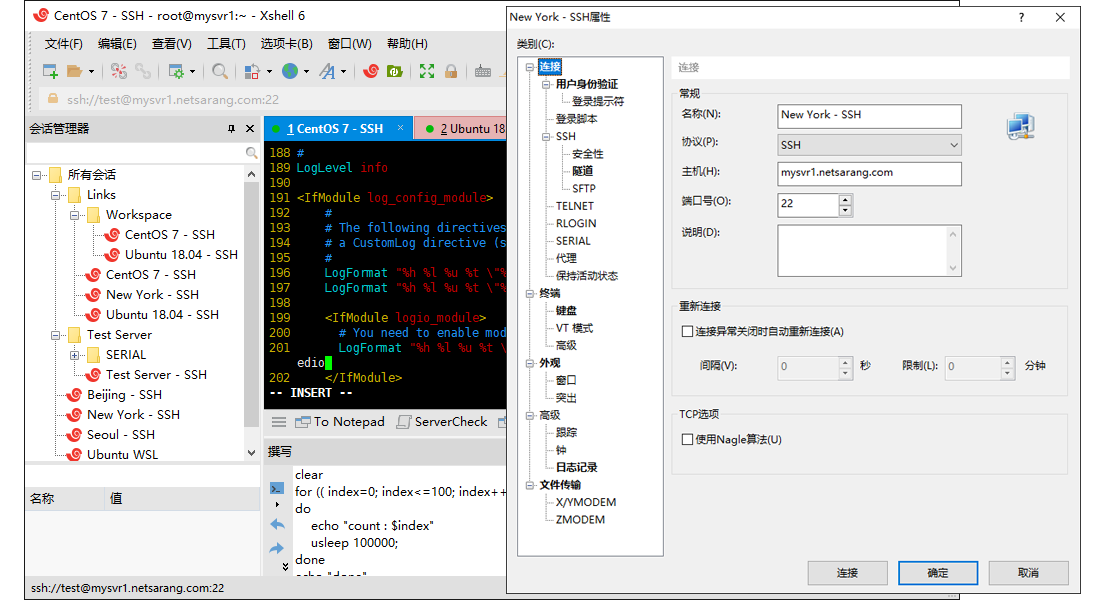
Task: Open font settings via the toolbar A icon
Action: [328, 70]
